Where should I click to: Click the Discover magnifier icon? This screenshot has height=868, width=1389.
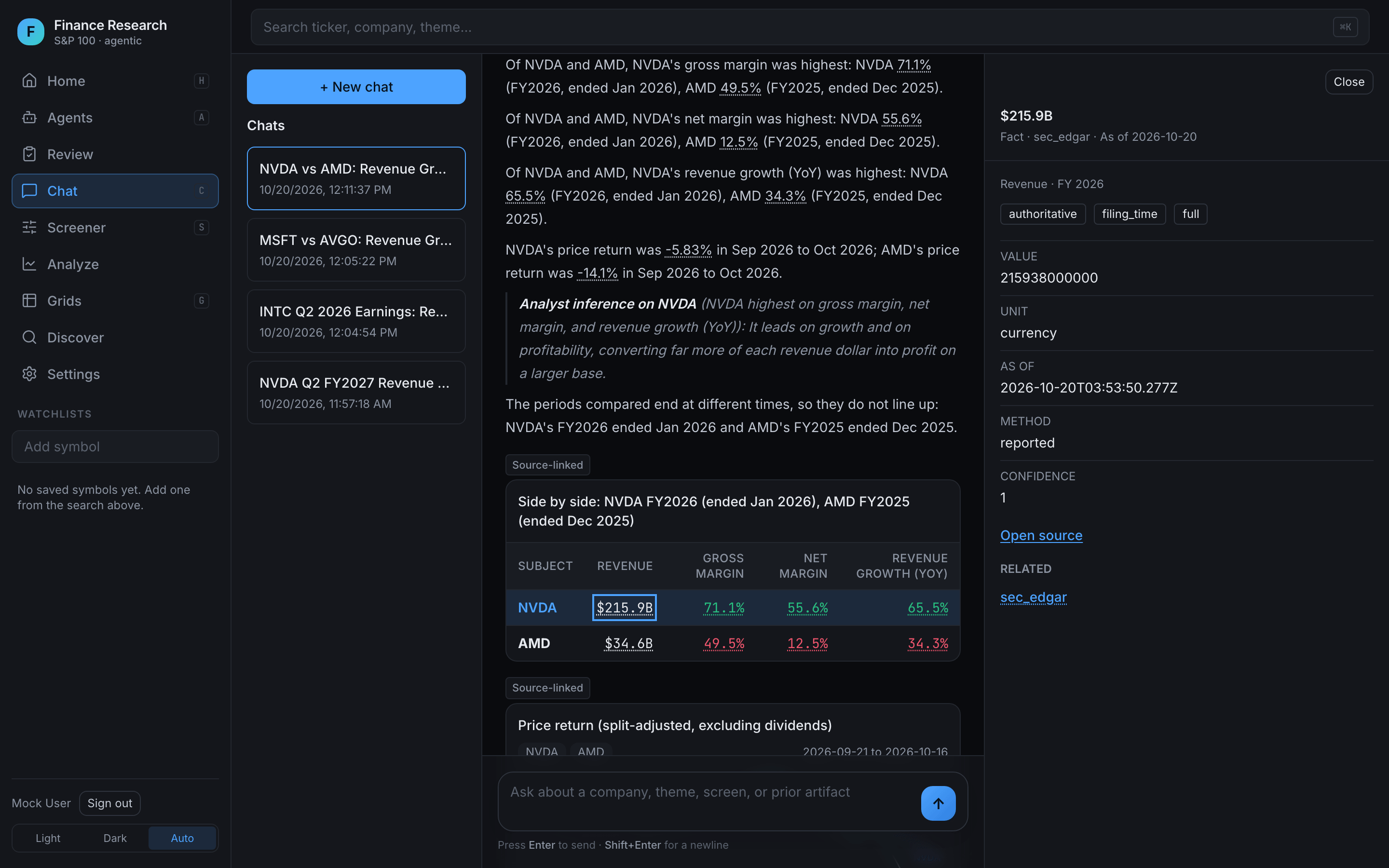tap(29, 338)
